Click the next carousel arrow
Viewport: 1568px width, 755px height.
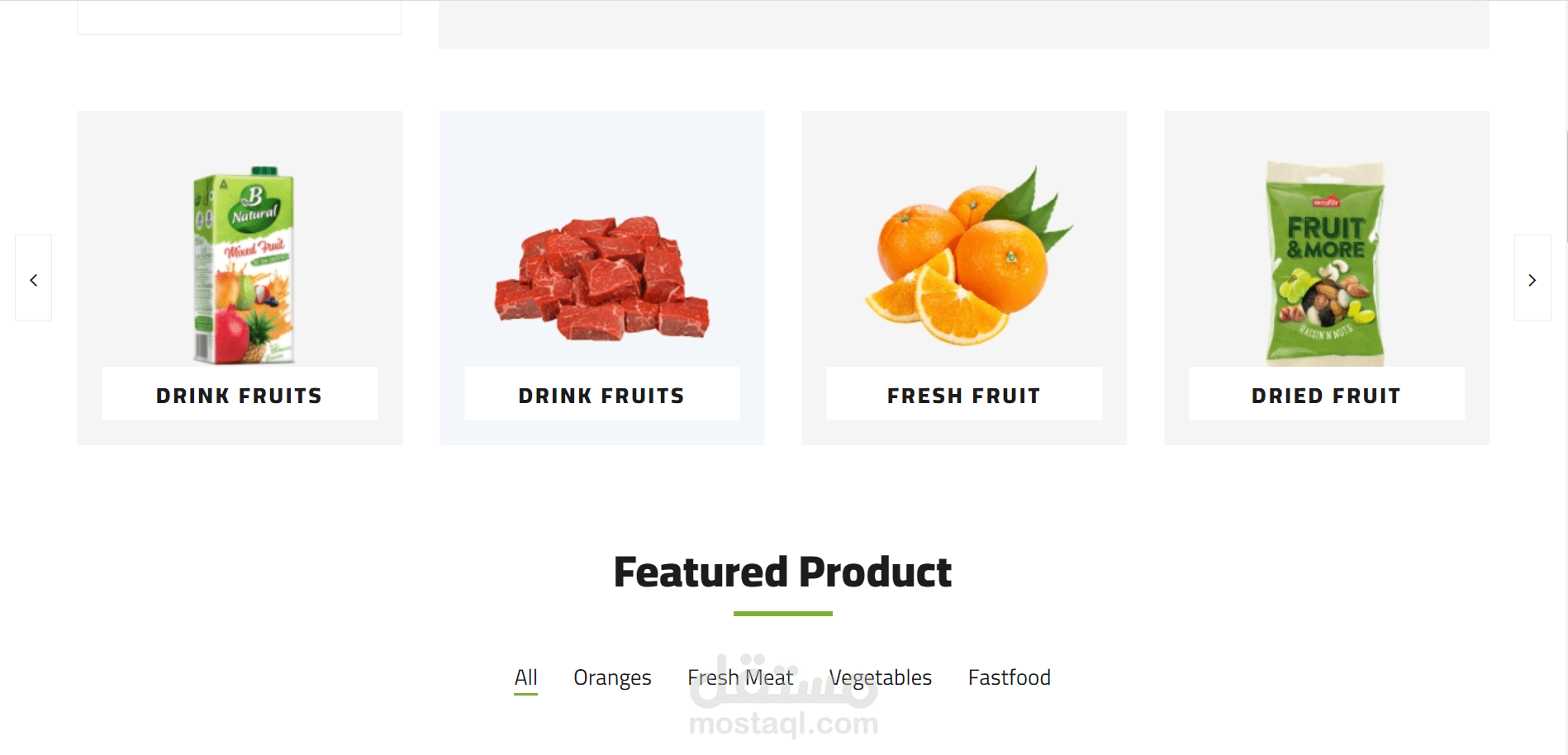tap(1532, 278)
